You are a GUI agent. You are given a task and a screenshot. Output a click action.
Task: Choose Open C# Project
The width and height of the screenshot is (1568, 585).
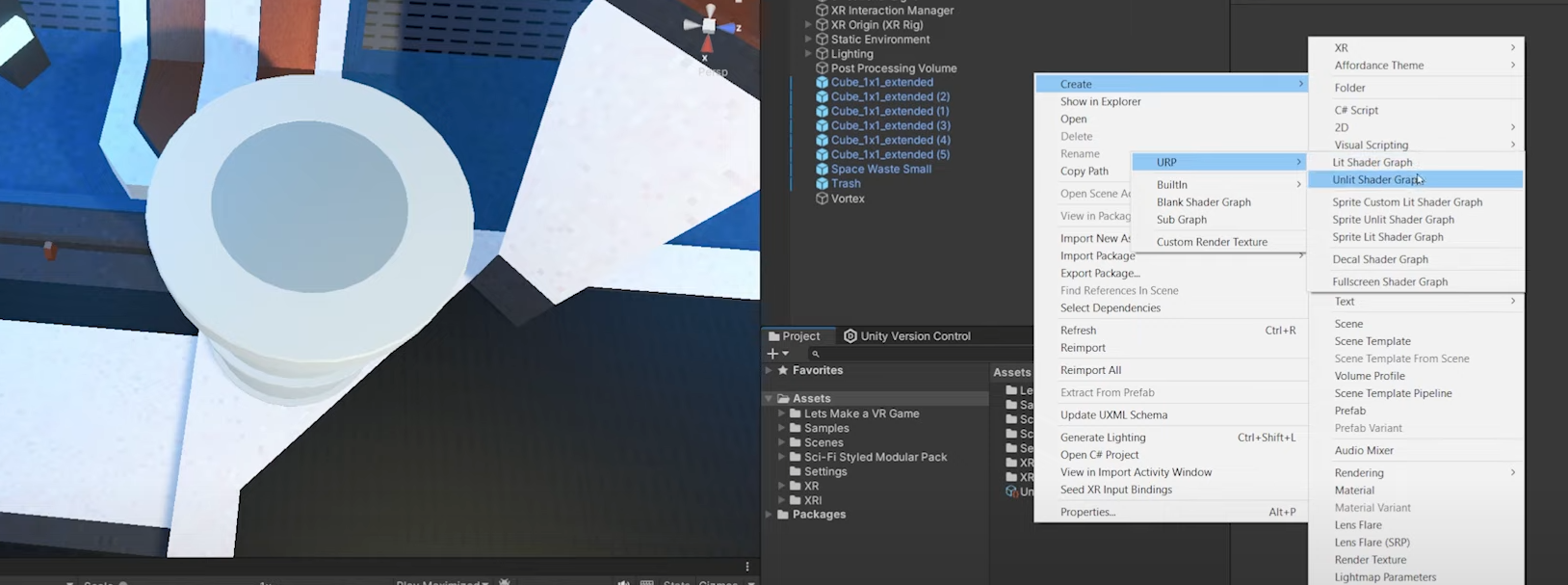tap(1171, 455)
